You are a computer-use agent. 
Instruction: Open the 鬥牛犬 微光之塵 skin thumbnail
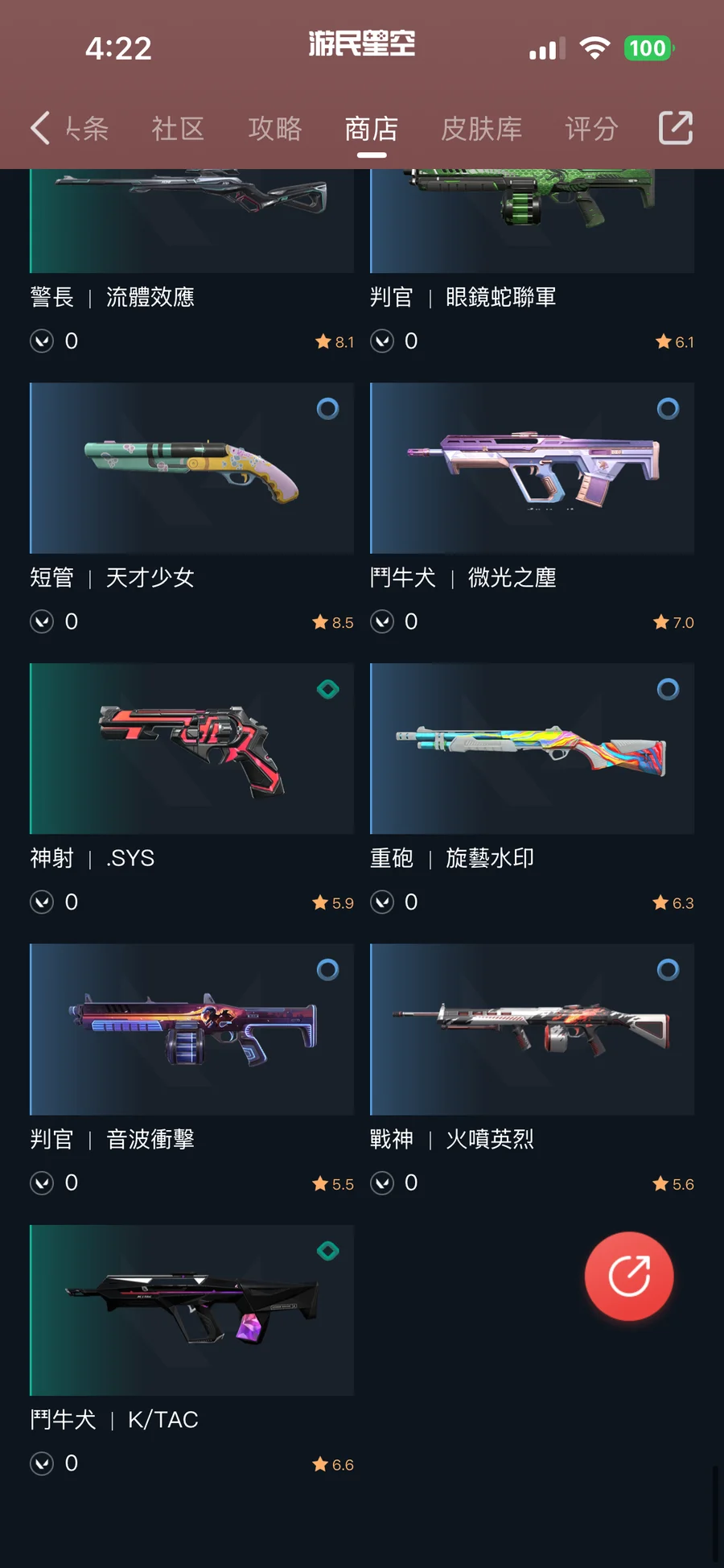click(532, 468)
